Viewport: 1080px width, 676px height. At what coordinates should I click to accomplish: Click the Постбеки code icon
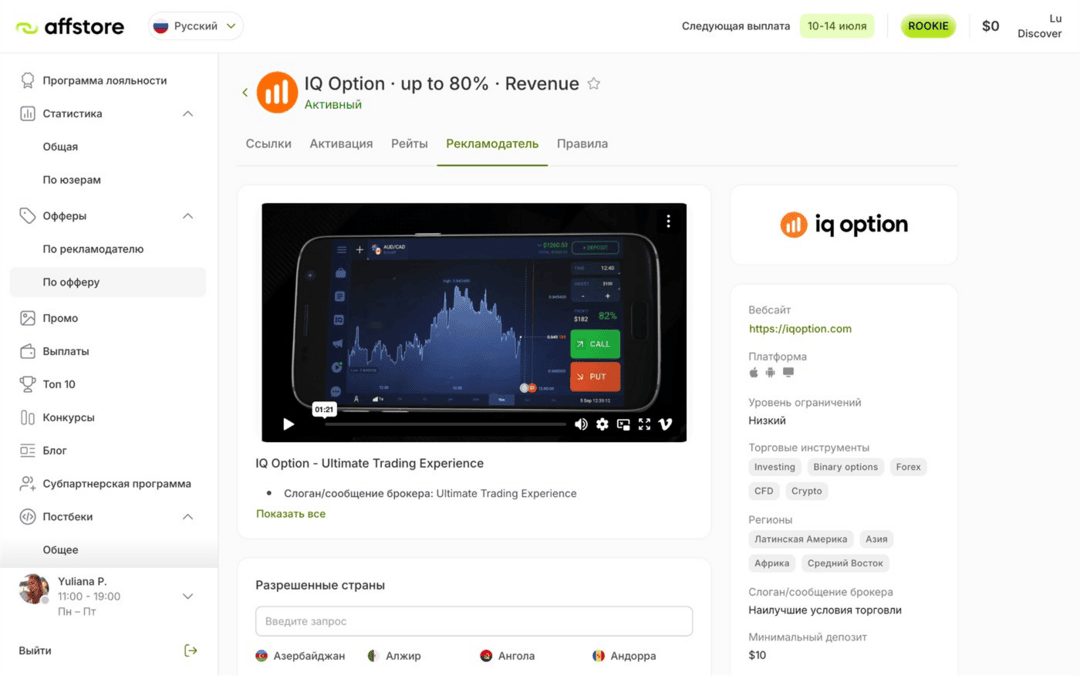pos(28,516)
